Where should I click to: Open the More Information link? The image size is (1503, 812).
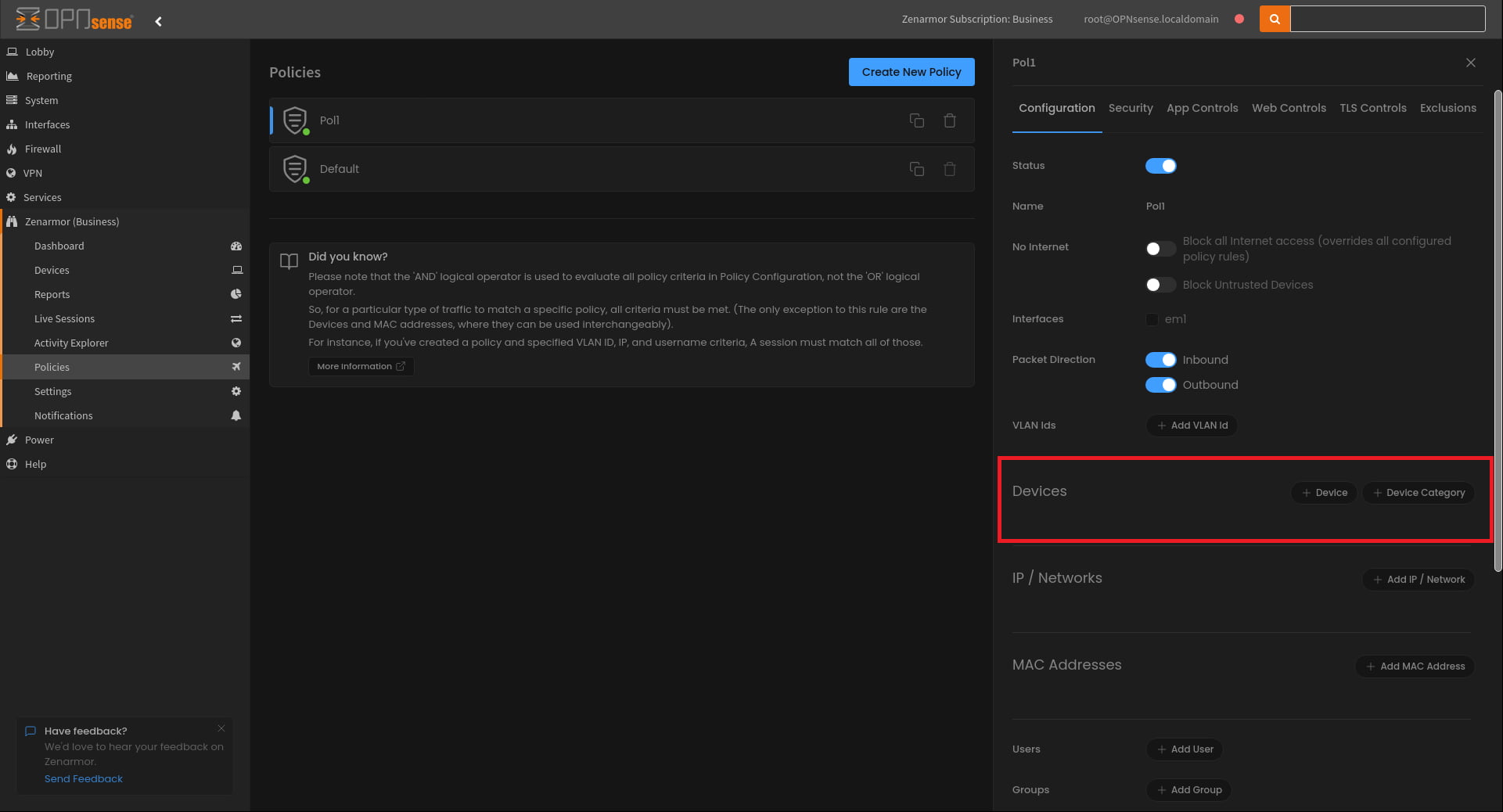pyautogui.click(x=361, y=366)
